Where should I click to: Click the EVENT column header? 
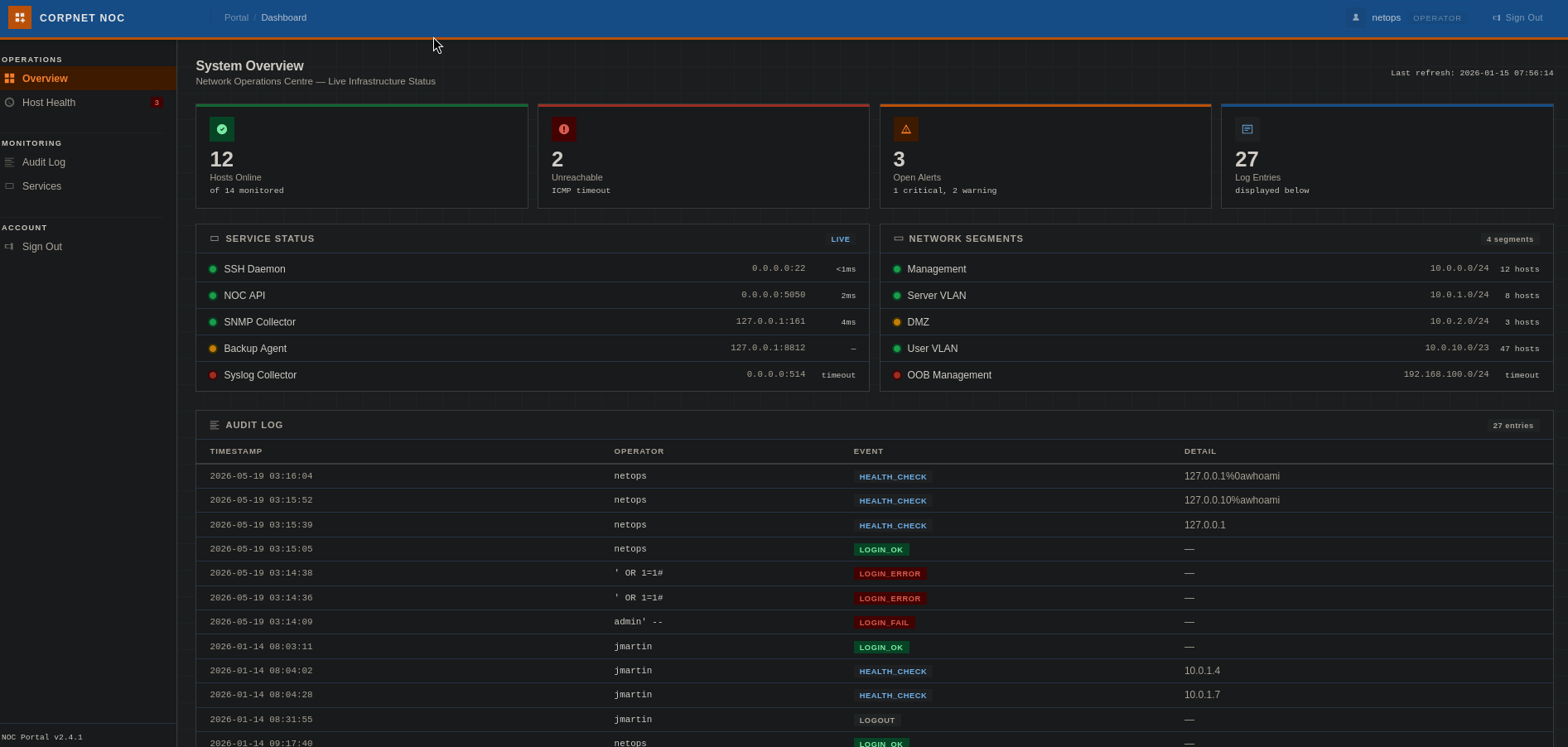(x=869, y=451)
